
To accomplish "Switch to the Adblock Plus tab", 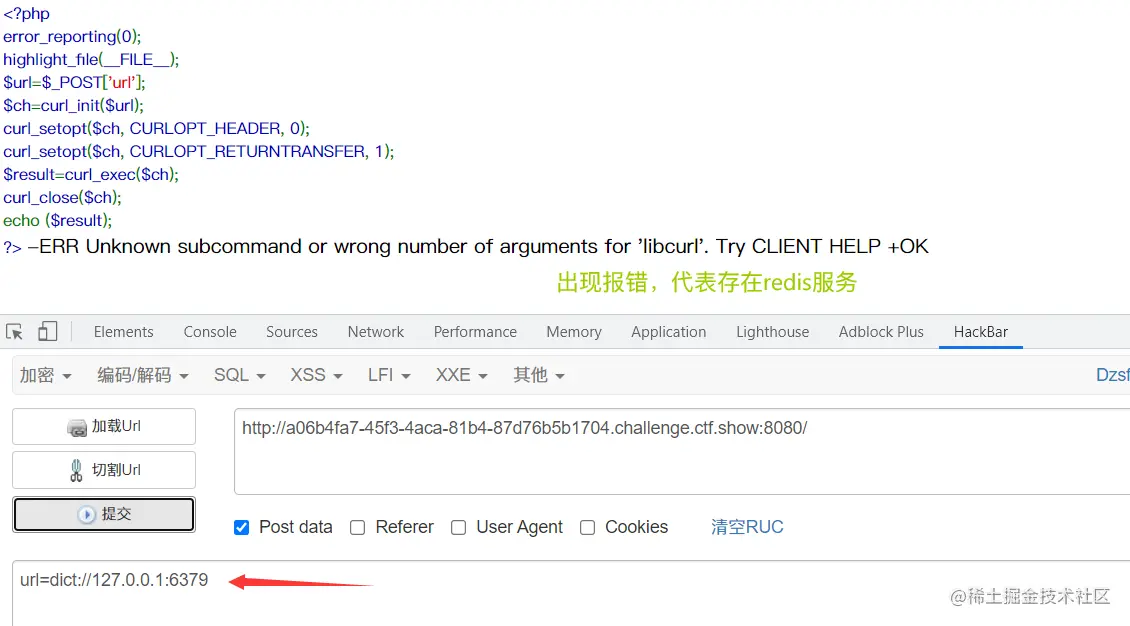I will pyautogui.click(x=881, y=332).
